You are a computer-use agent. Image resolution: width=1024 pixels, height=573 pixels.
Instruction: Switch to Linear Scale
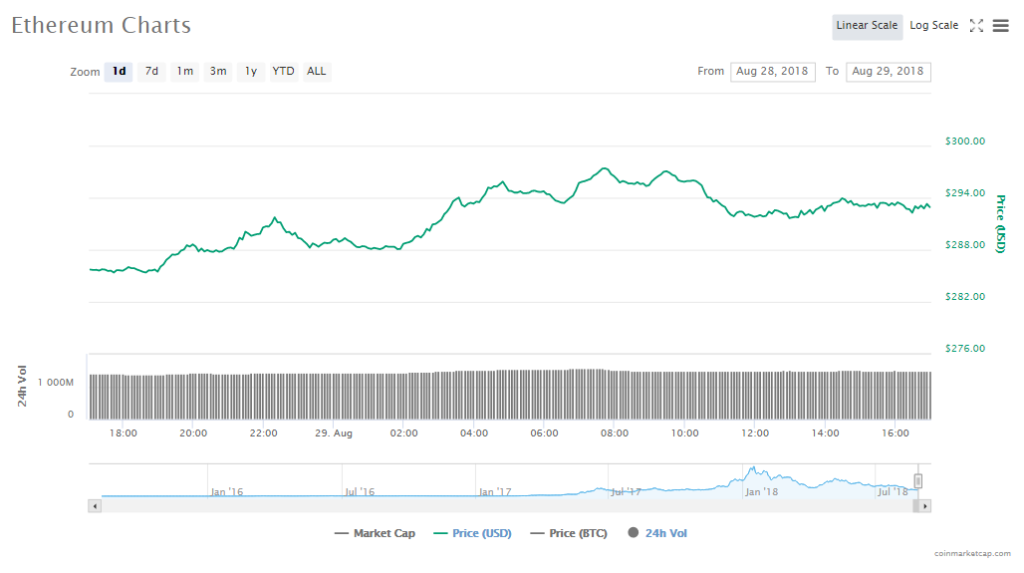point(867,26)
